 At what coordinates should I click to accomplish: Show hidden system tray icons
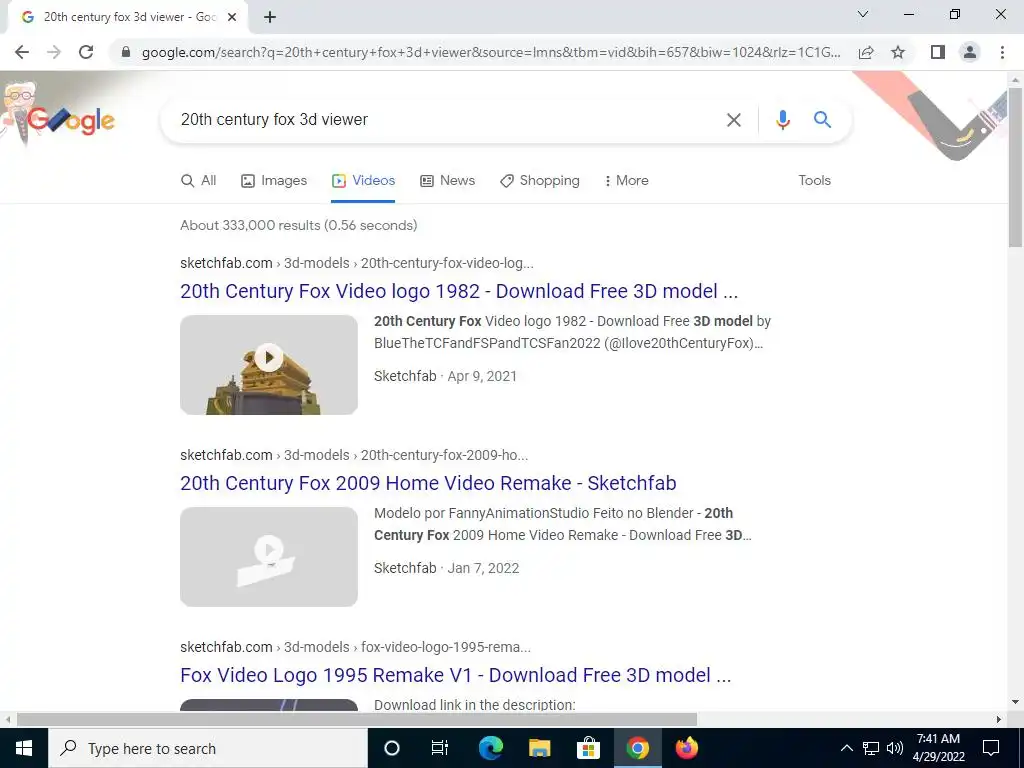(x=846, y=748)
